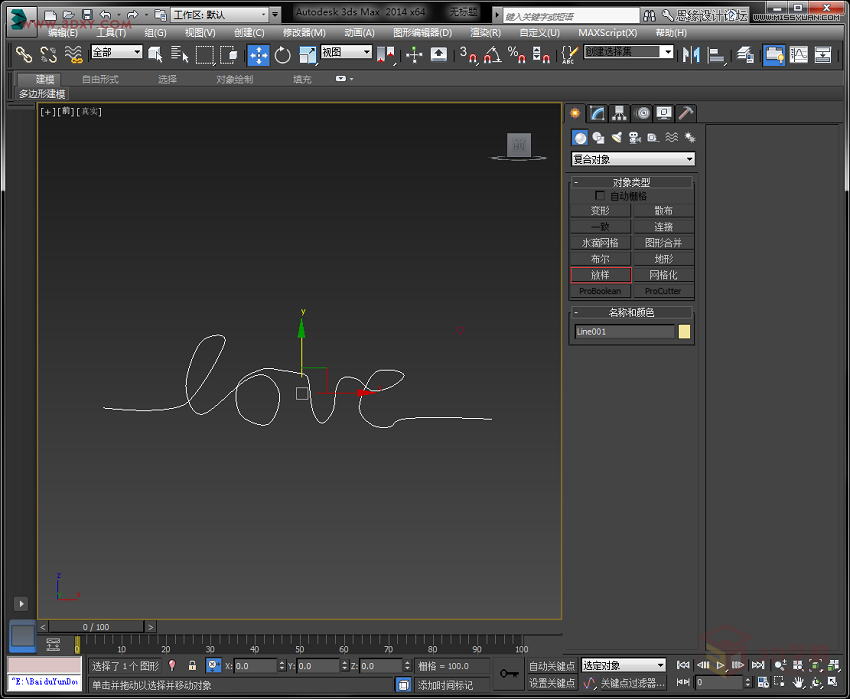This screenshot has width=850, height=699.
Task: Toggle the Percent Snap button
Action: 517,55
